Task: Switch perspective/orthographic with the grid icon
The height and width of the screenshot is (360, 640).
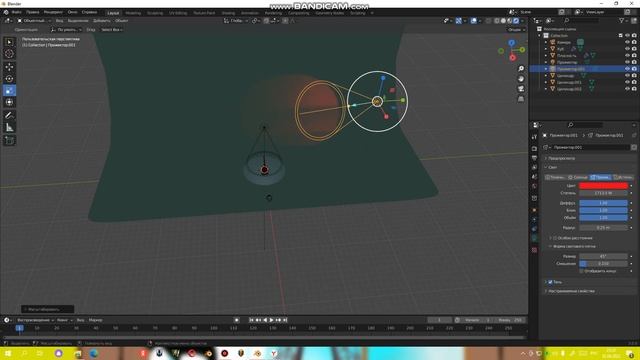Action: tap(521, 99)
